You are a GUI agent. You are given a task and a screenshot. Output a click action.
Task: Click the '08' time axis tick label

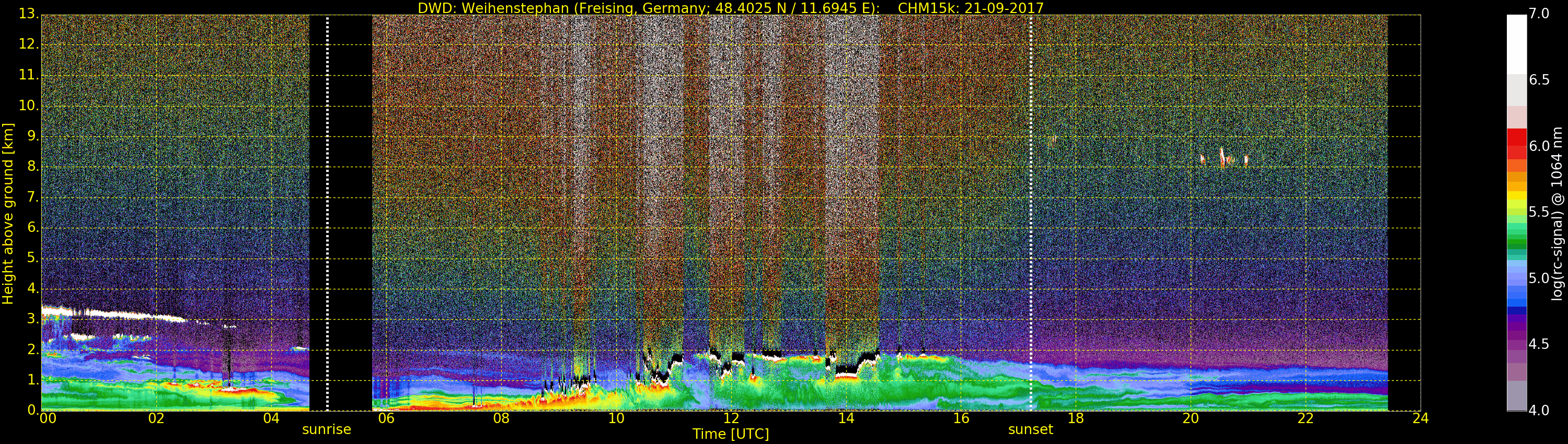[x=501, y=418]
